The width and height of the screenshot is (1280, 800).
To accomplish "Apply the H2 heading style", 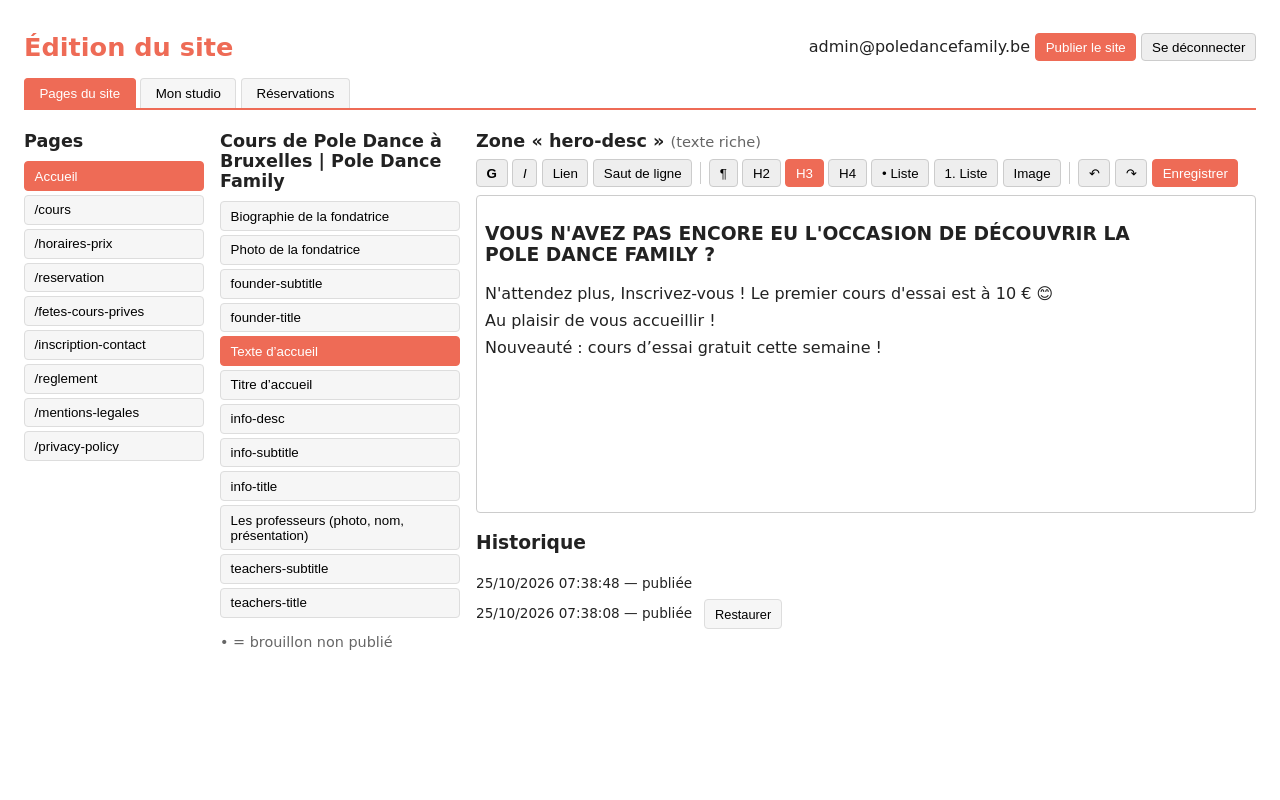I will coord(761,173).
